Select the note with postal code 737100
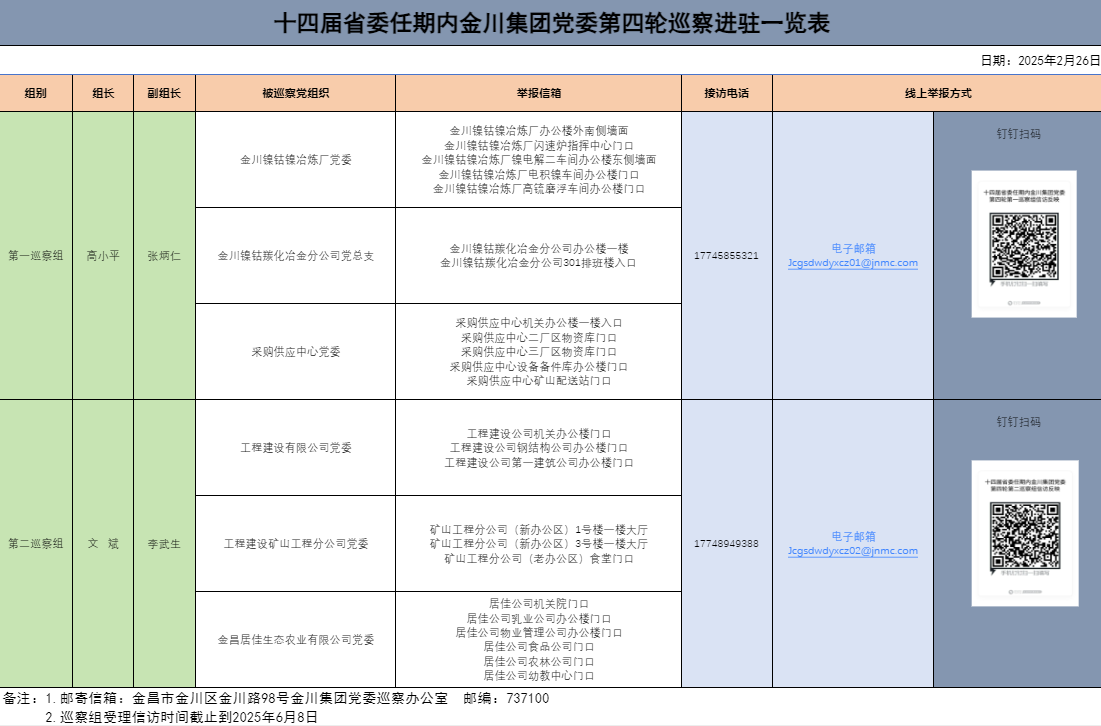This screenshot has width=1101, height=726. point(276,699)
